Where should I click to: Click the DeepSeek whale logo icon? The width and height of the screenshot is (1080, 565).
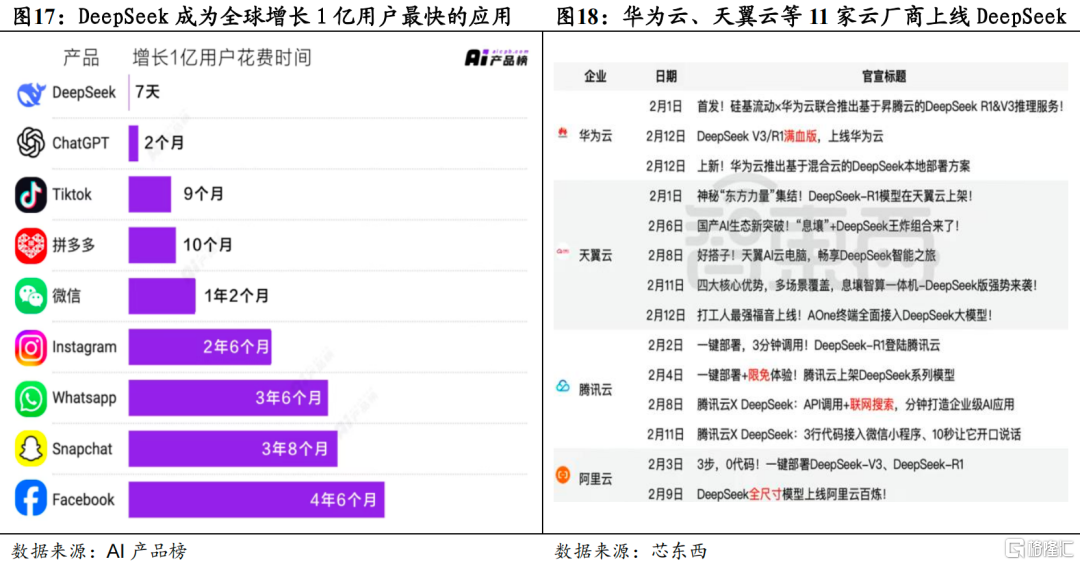pos(31,94)
